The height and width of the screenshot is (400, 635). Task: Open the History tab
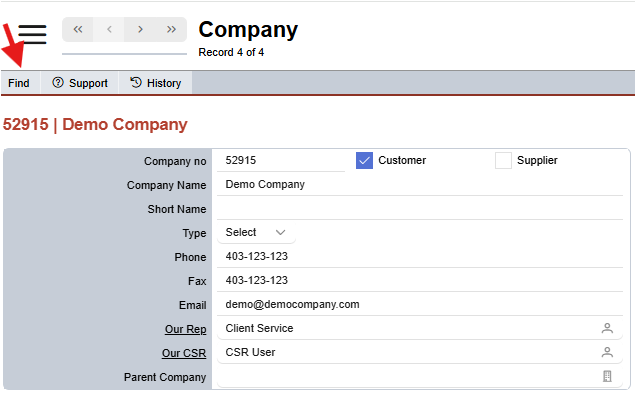pos(155,83)
